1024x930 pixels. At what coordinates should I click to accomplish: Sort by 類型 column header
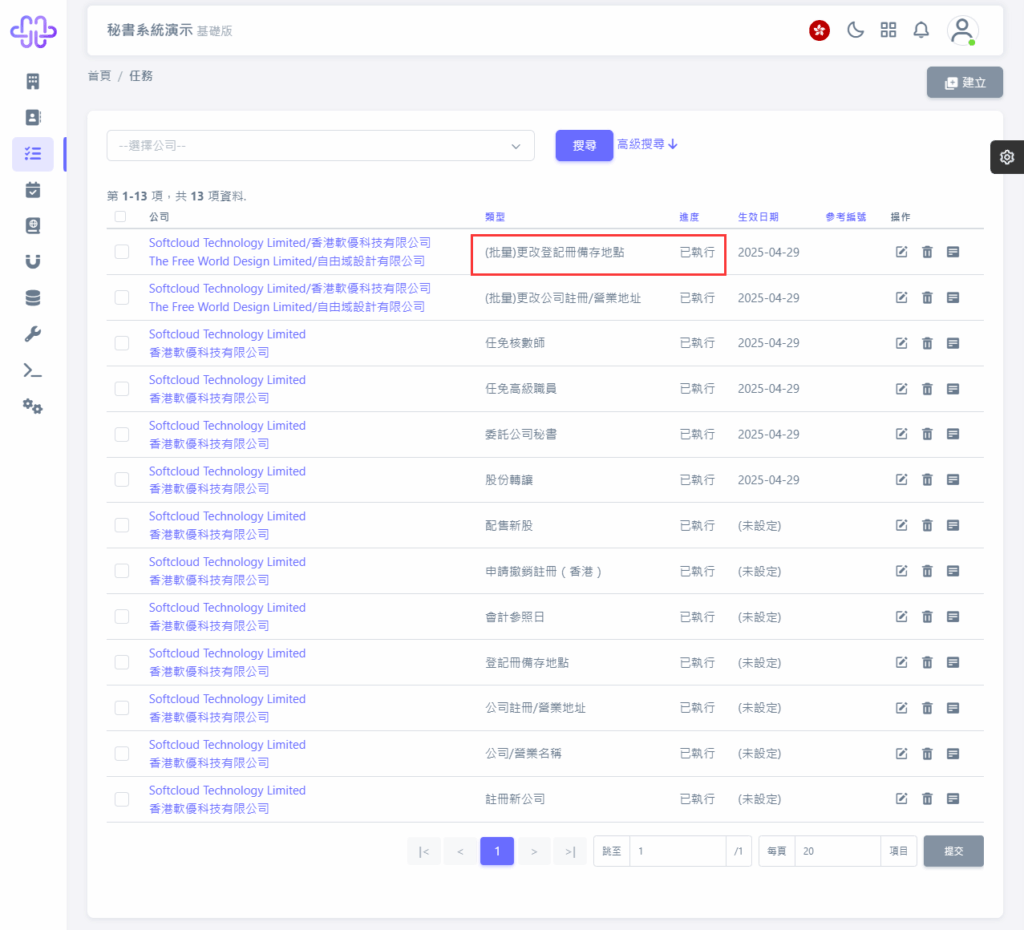pos(495,217)
